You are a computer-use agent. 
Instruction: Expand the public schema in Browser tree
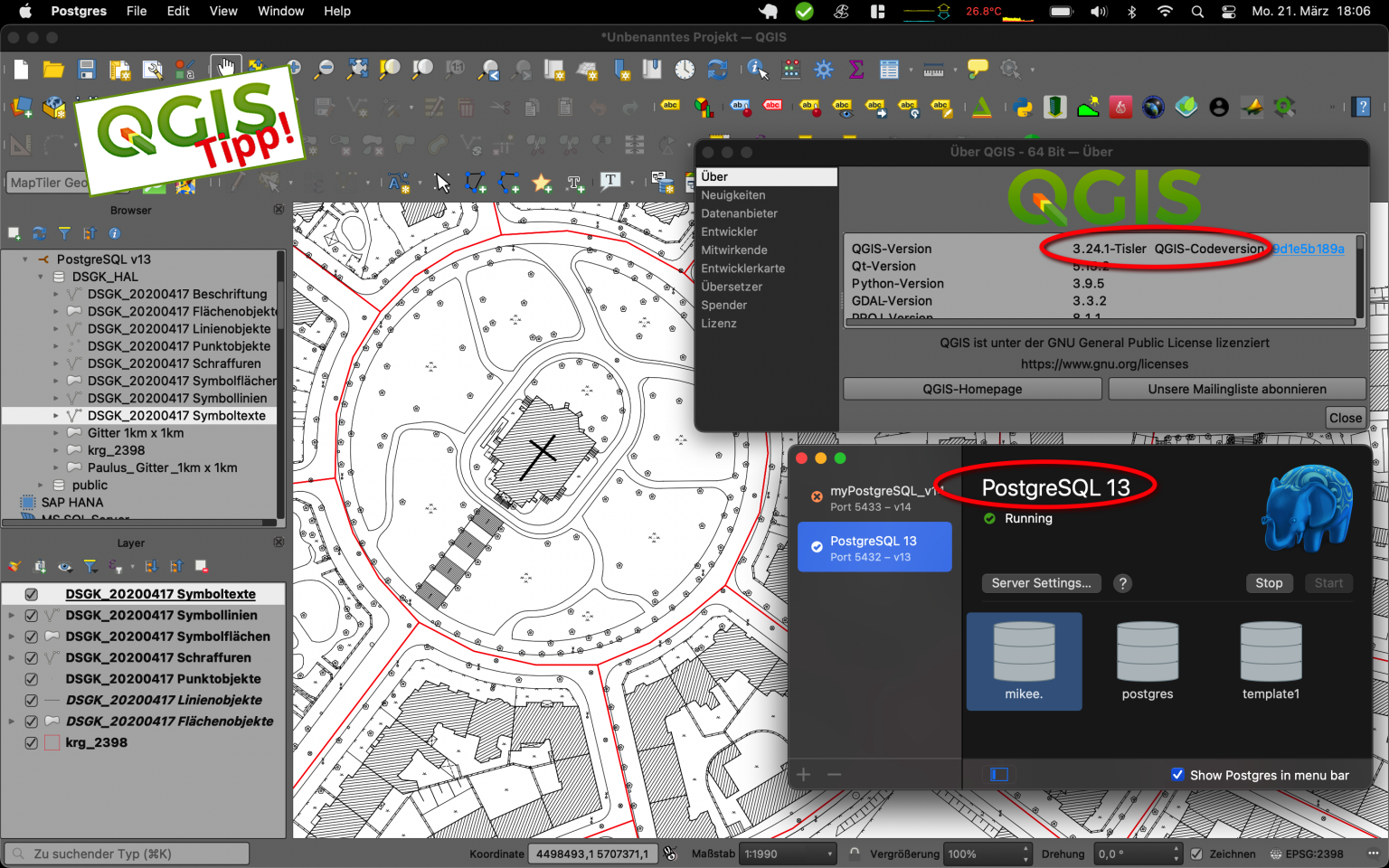(x=41, y=486)
